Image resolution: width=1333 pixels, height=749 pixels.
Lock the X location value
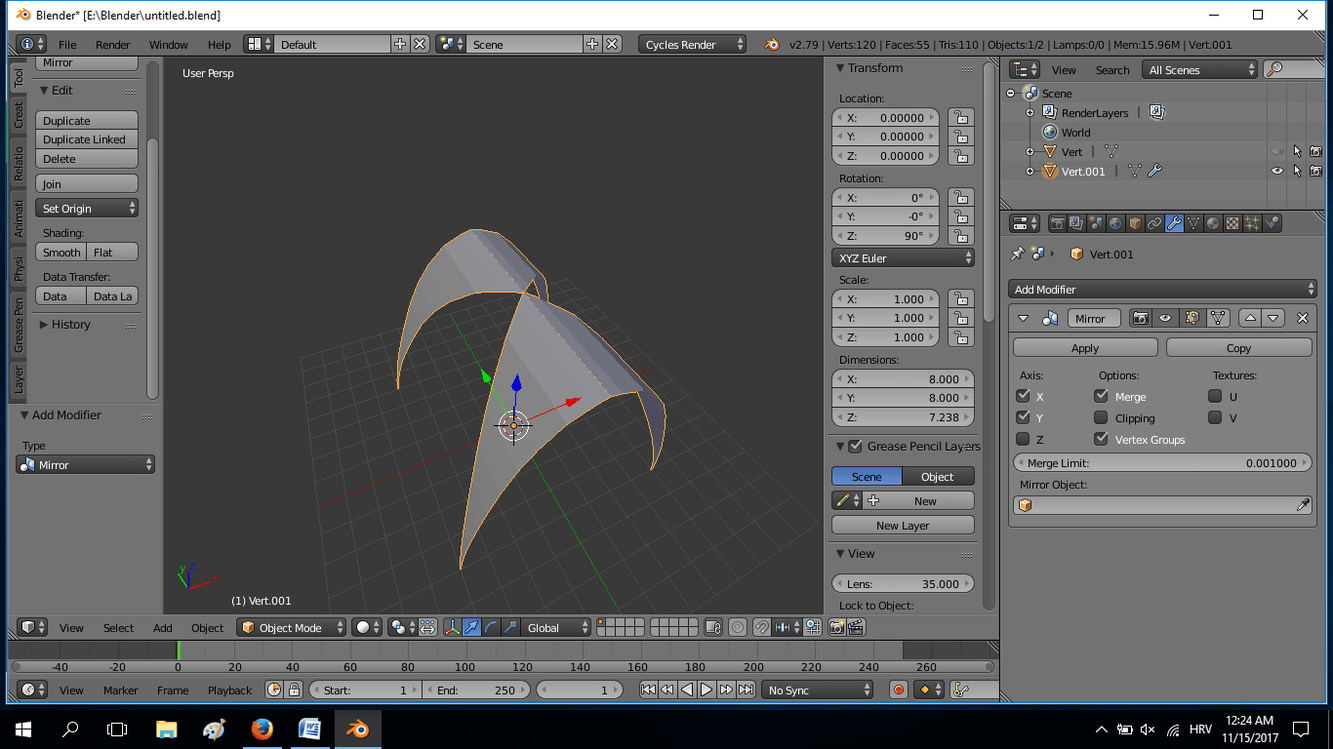[960, 118]
